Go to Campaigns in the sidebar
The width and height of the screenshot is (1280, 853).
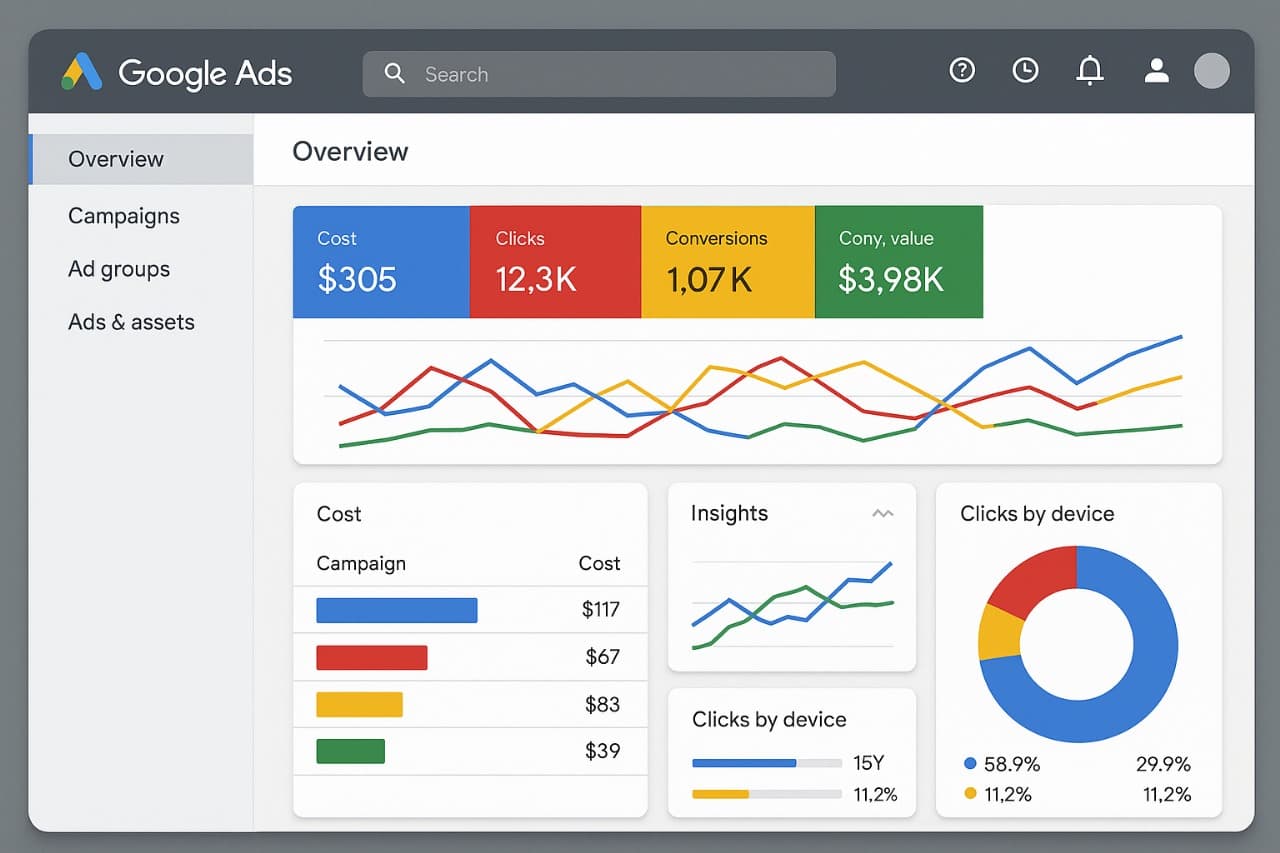click(x=124, y=216)
